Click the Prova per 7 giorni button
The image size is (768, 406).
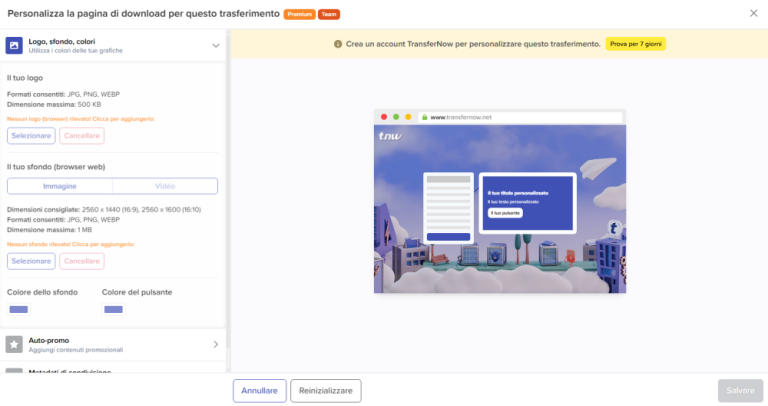[636, 44]
